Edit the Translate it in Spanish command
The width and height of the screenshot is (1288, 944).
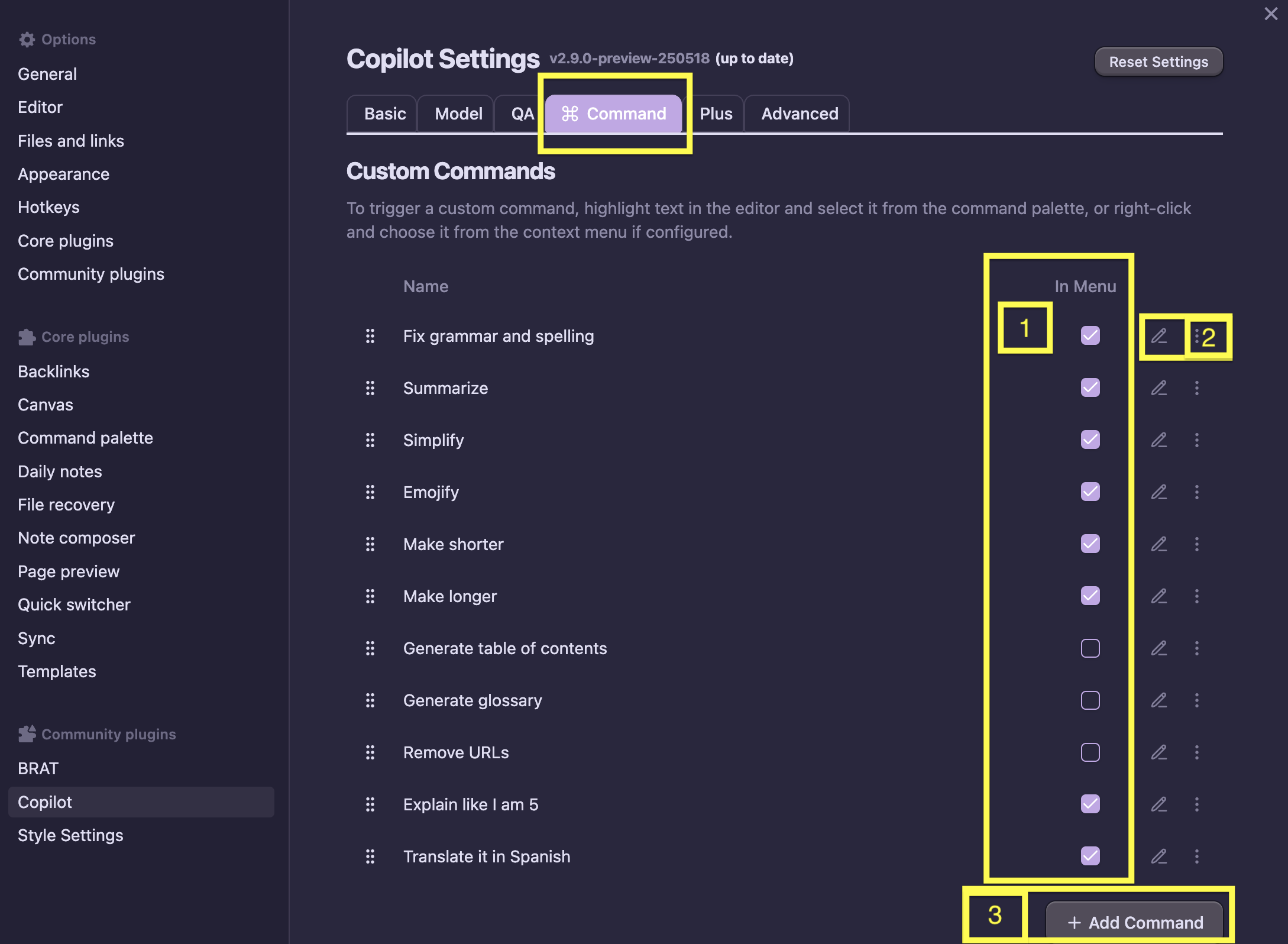1158,856
